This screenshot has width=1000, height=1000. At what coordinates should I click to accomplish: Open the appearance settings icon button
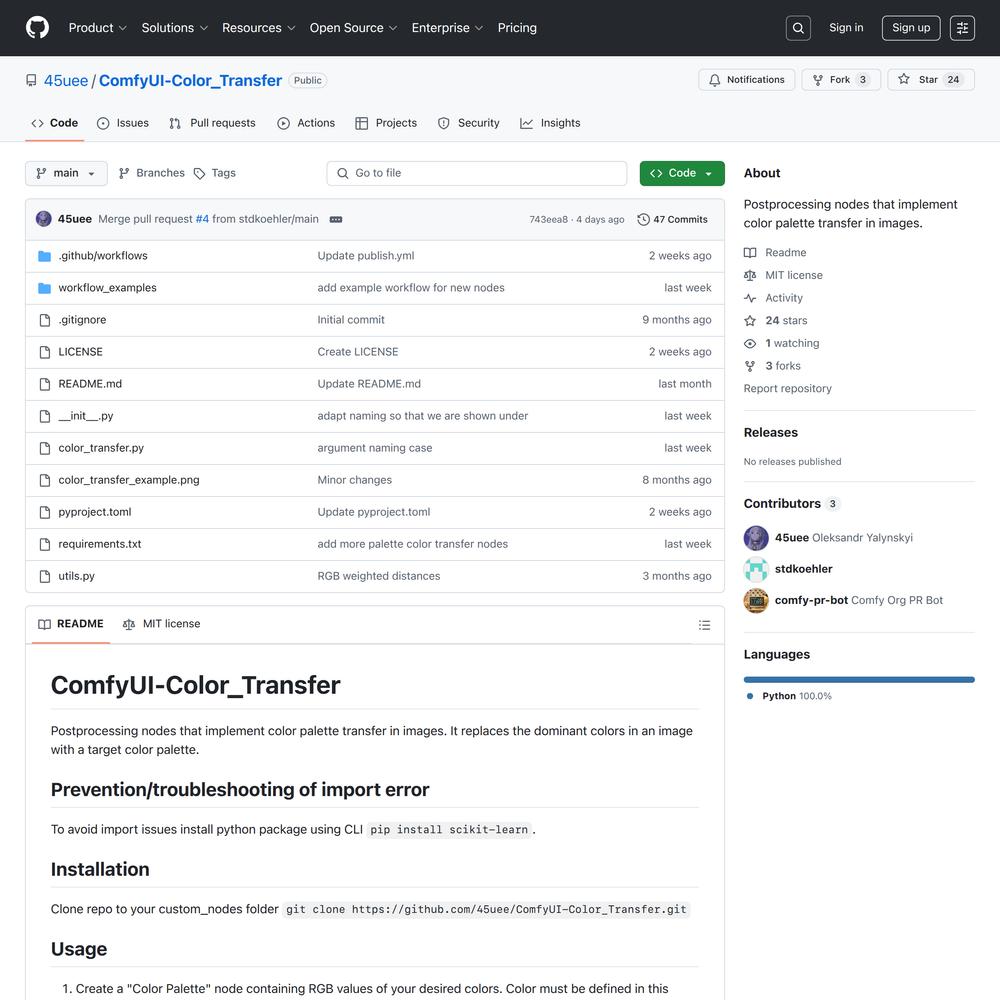[962, 28]
